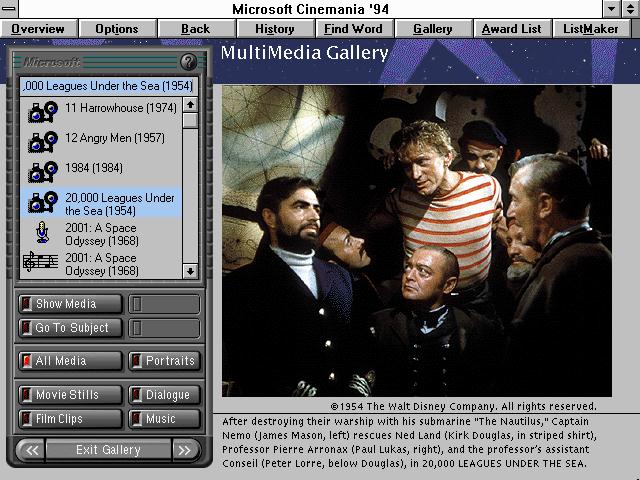
Task: Click the camera icon beside 11 Harrowhouse
Action: point(43,112)
